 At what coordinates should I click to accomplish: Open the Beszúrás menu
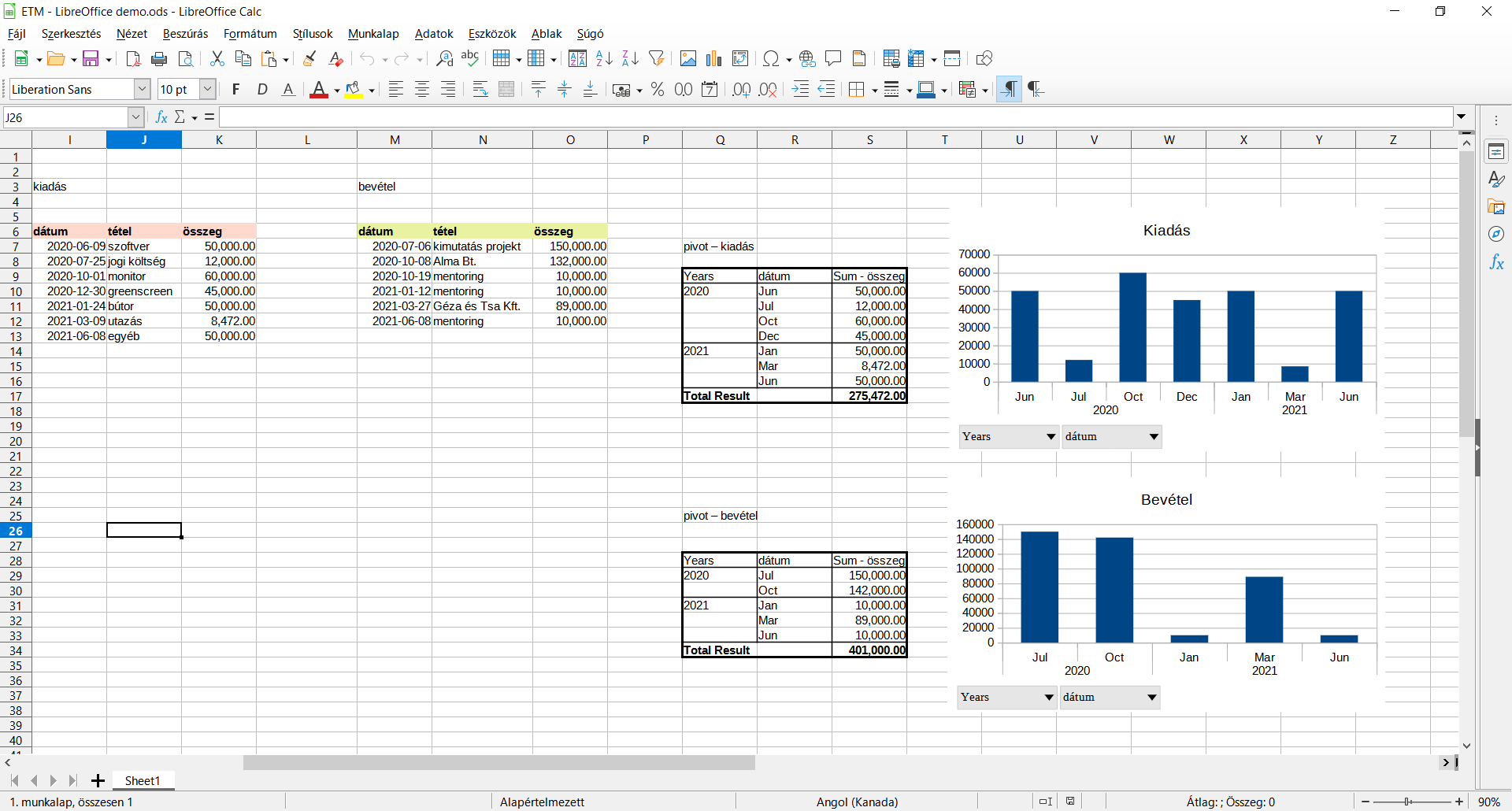coord(185,34)
